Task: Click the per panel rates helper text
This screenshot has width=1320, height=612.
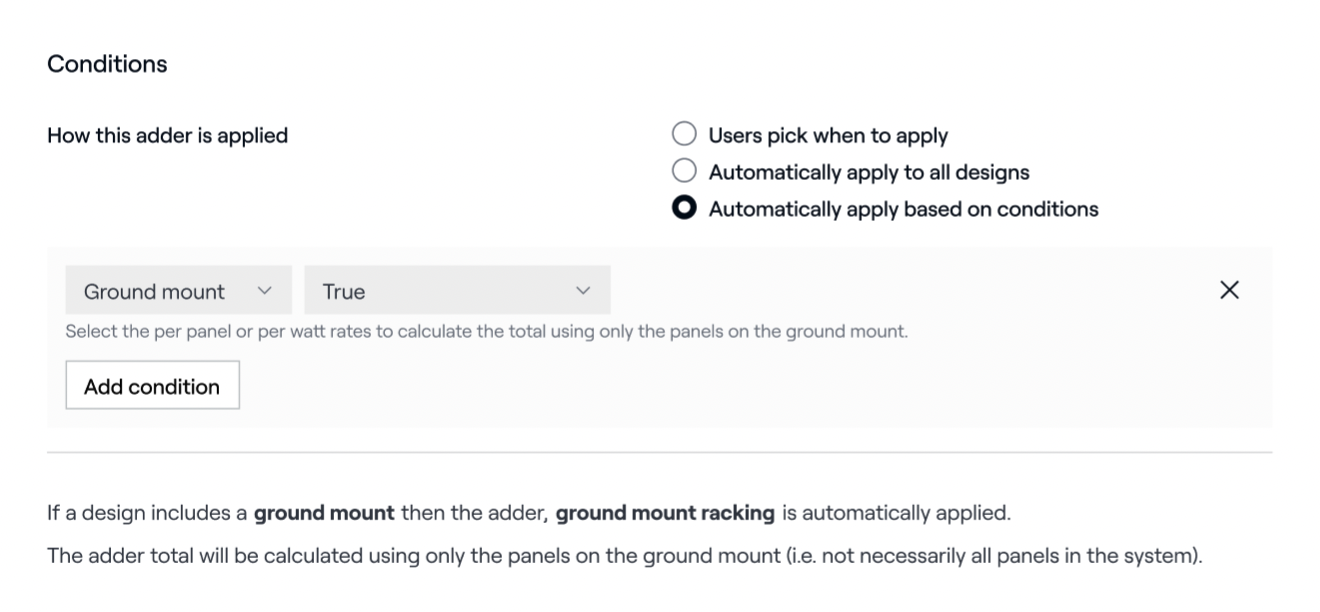Action: [486, 332]
